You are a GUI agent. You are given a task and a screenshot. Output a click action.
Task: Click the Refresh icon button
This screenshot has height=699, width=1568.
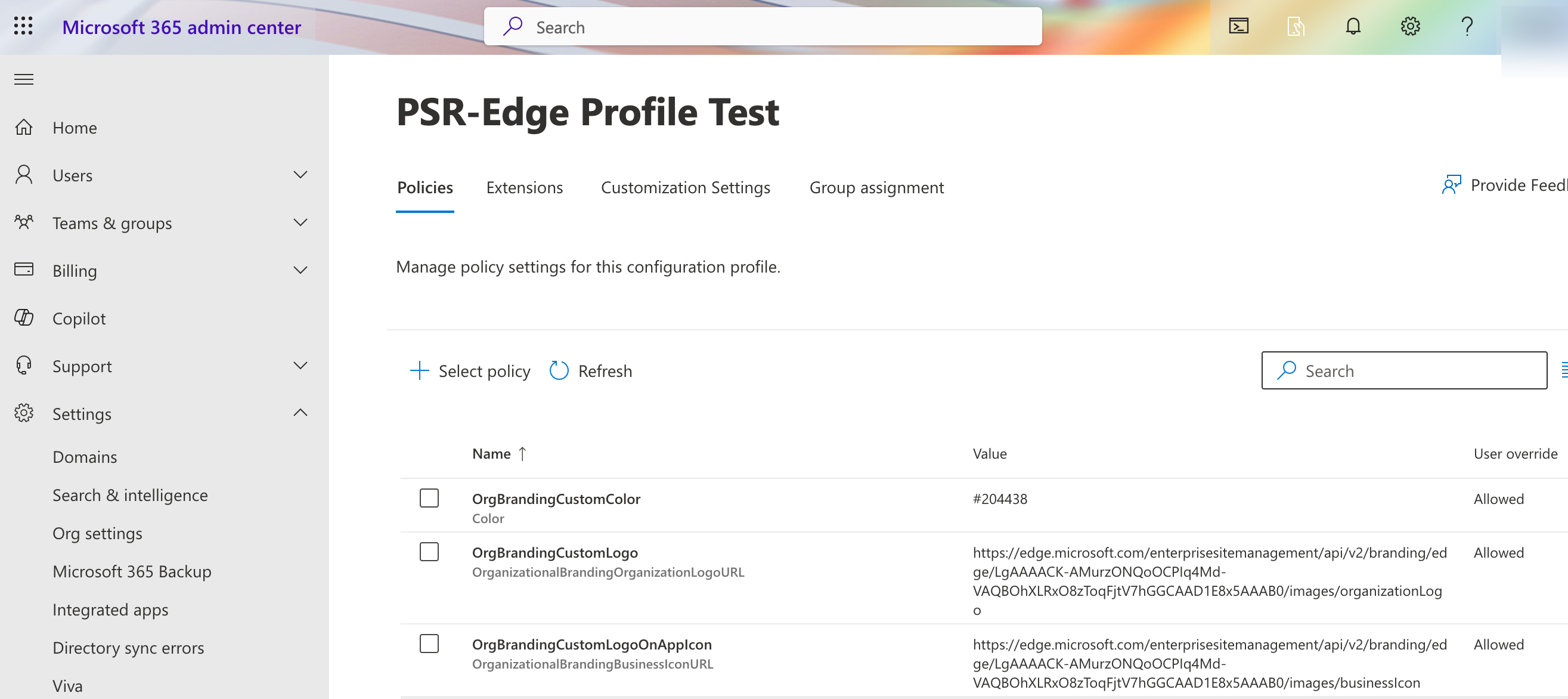pyautogui.click(x=558, y=371)
